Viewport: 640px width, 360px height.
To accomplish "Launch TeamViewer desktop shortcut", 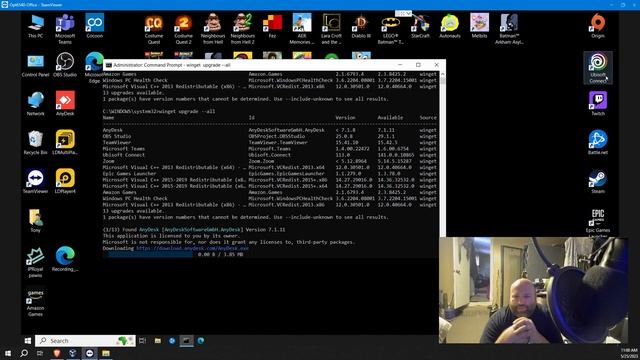I will pos(36,181).
